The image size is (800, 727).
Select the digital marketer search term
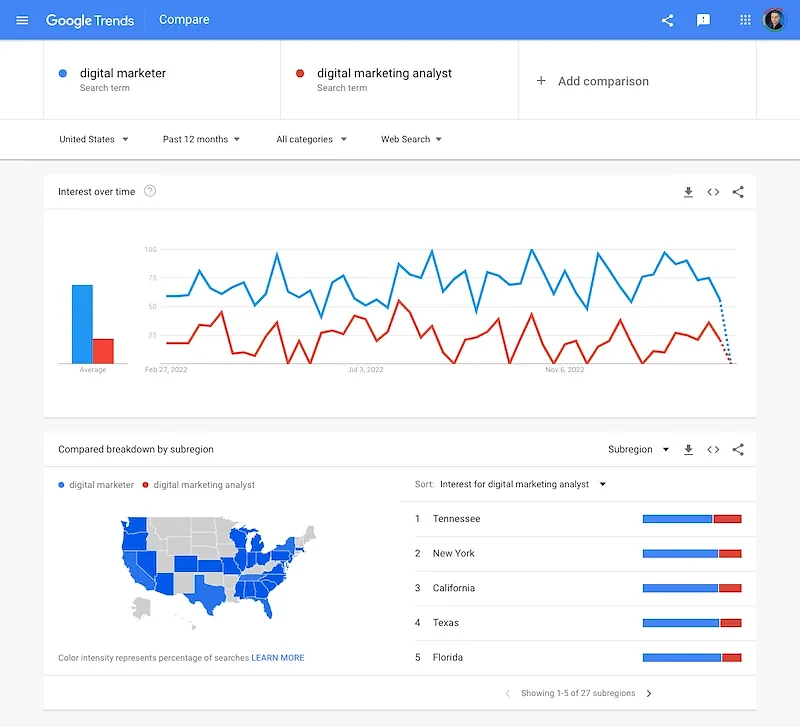click(162, 80)
